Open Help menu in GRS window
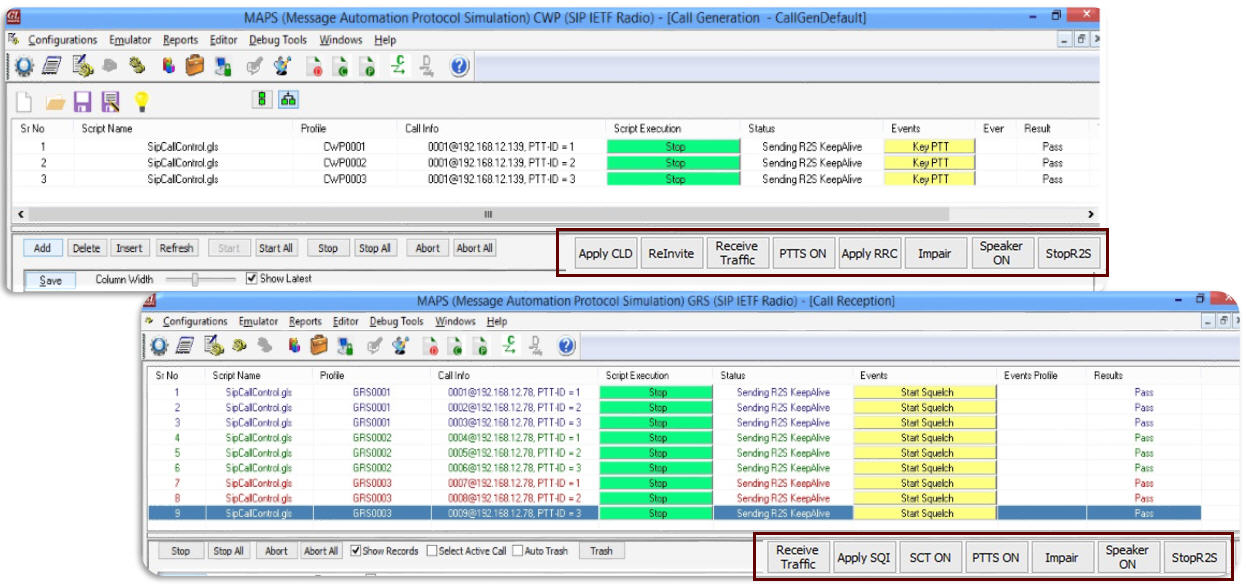 coord(497,322)
